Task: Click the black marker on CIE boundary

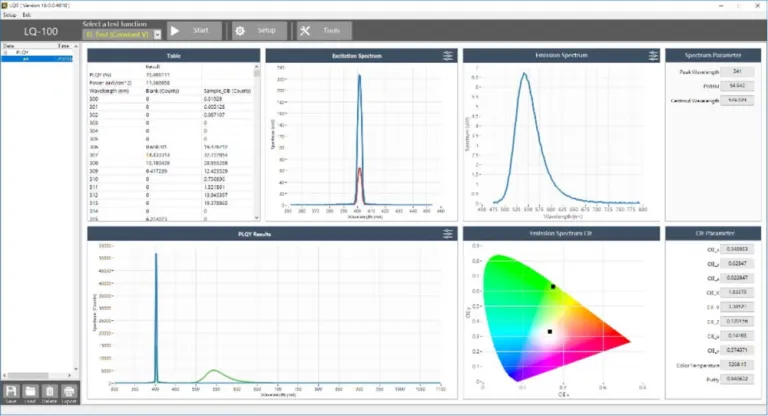Action: (553, 287)
